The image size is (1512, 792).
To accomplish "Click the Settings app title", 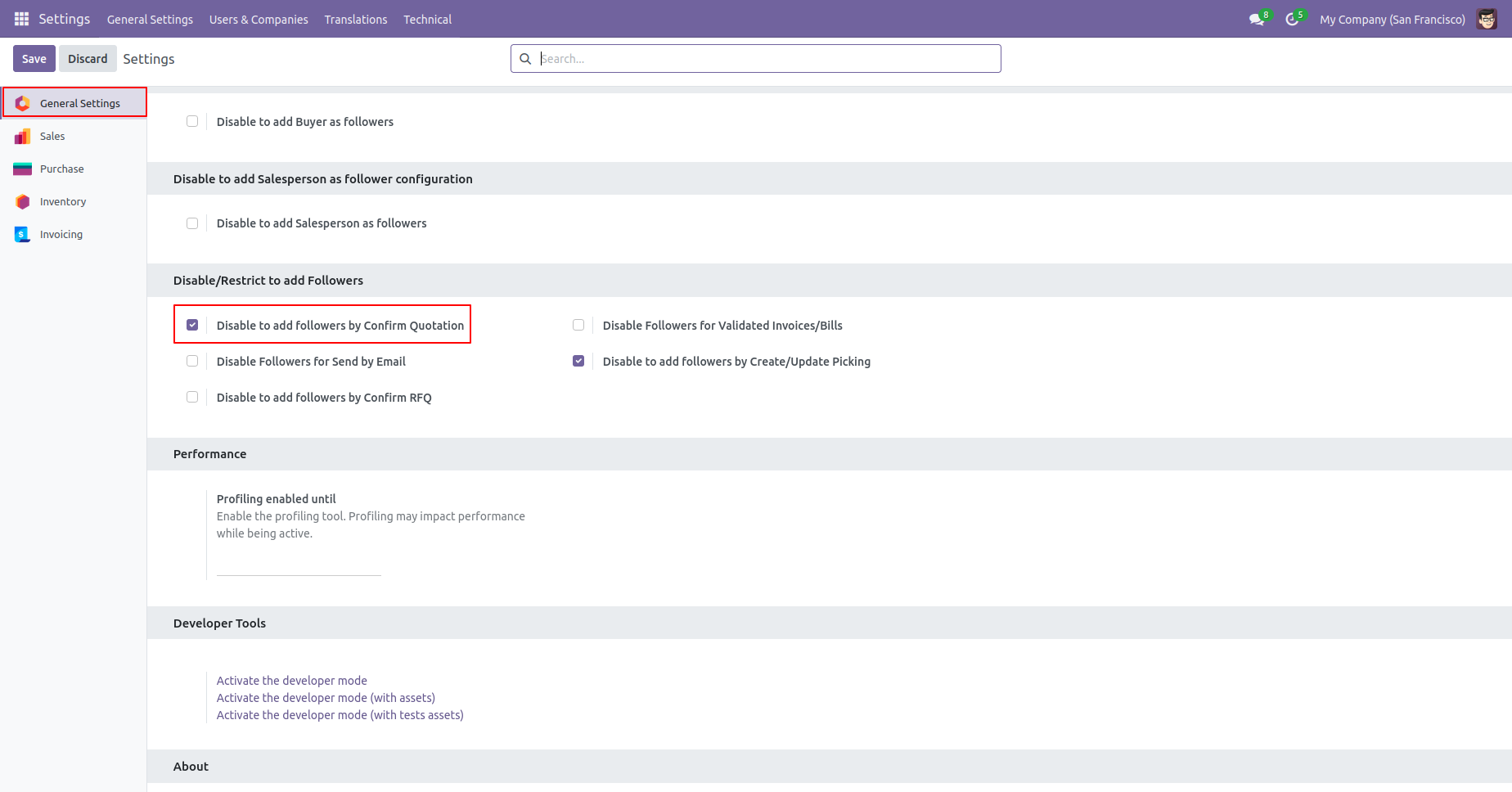I will (65, 19).
